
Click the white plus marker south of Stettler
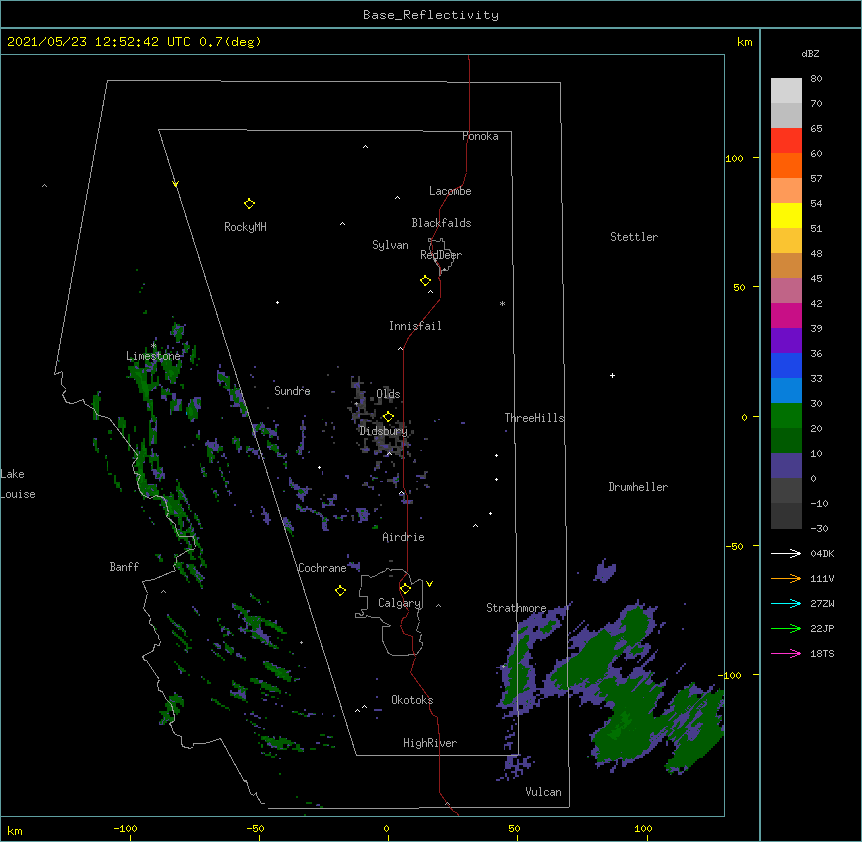coord(612,375)
